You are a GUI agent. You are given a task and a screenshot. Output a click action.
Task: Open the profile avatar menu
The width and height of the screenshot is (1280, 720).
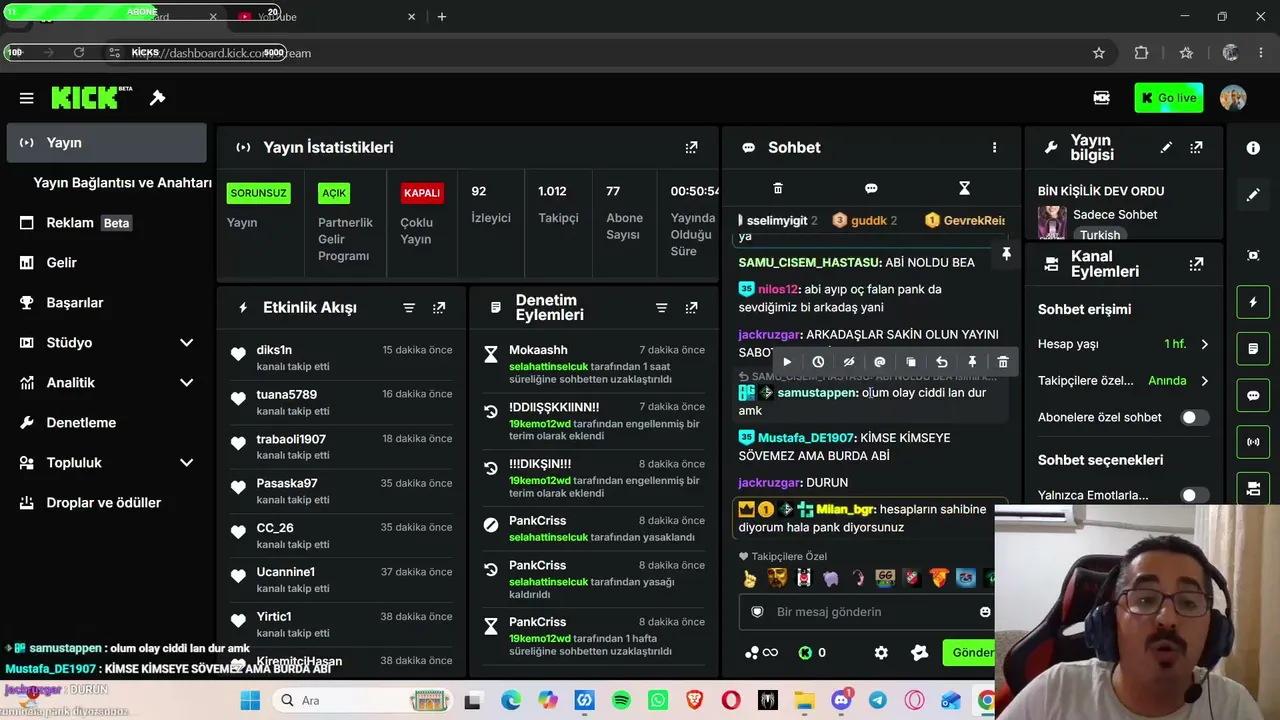point(1233,98)
